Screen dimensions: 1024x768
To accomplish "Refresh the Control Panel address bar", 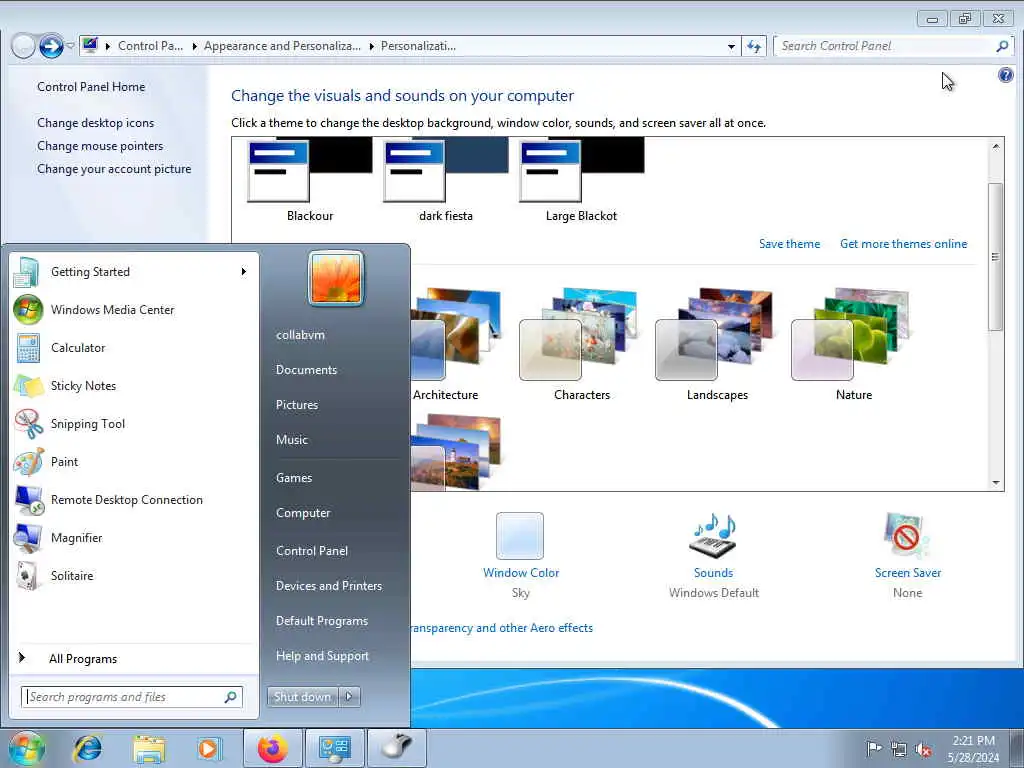I will pos(754,46).
